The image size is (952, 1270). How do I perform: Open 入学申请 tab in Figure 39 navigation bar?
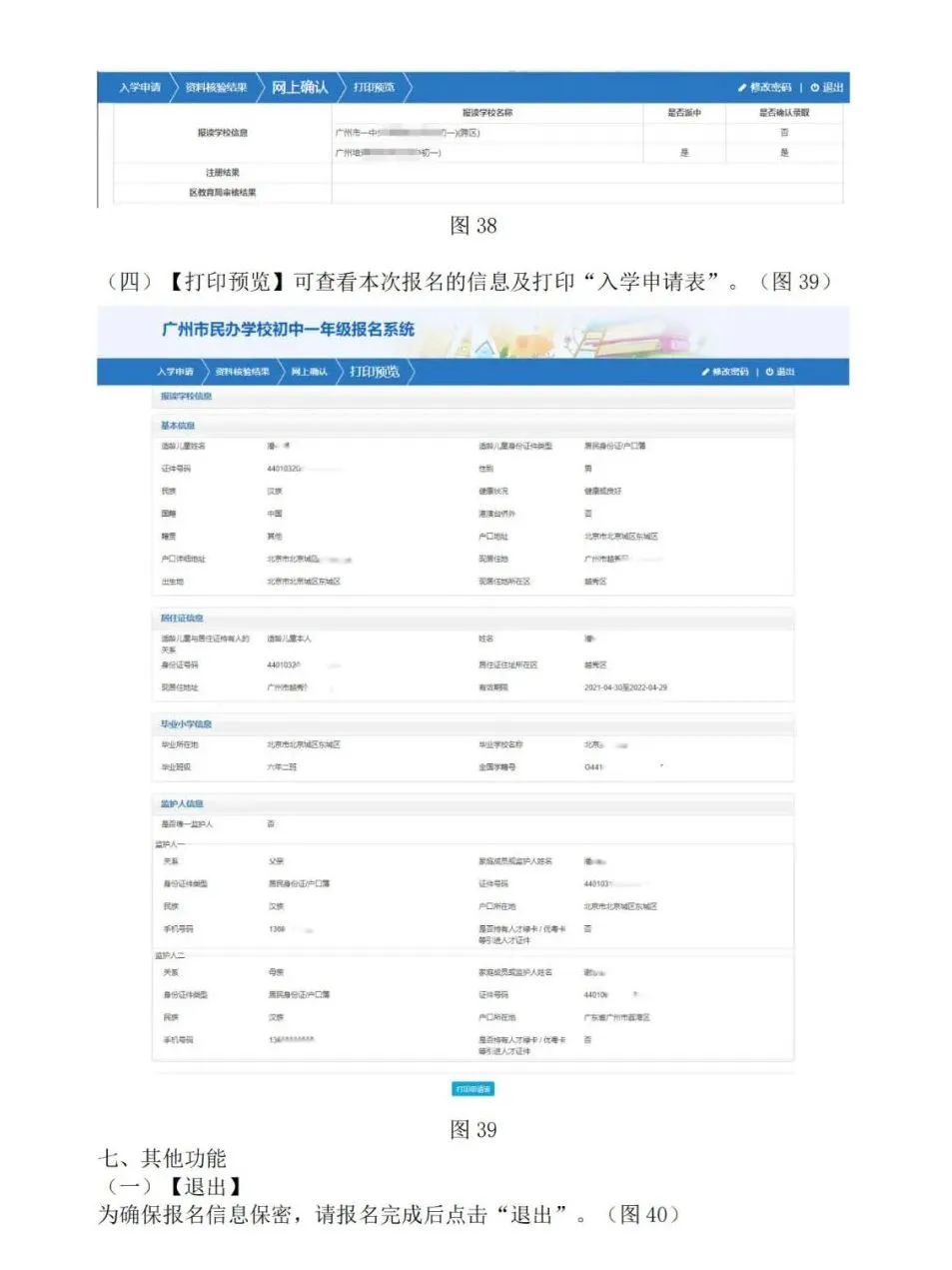click(x=175, y=372)
